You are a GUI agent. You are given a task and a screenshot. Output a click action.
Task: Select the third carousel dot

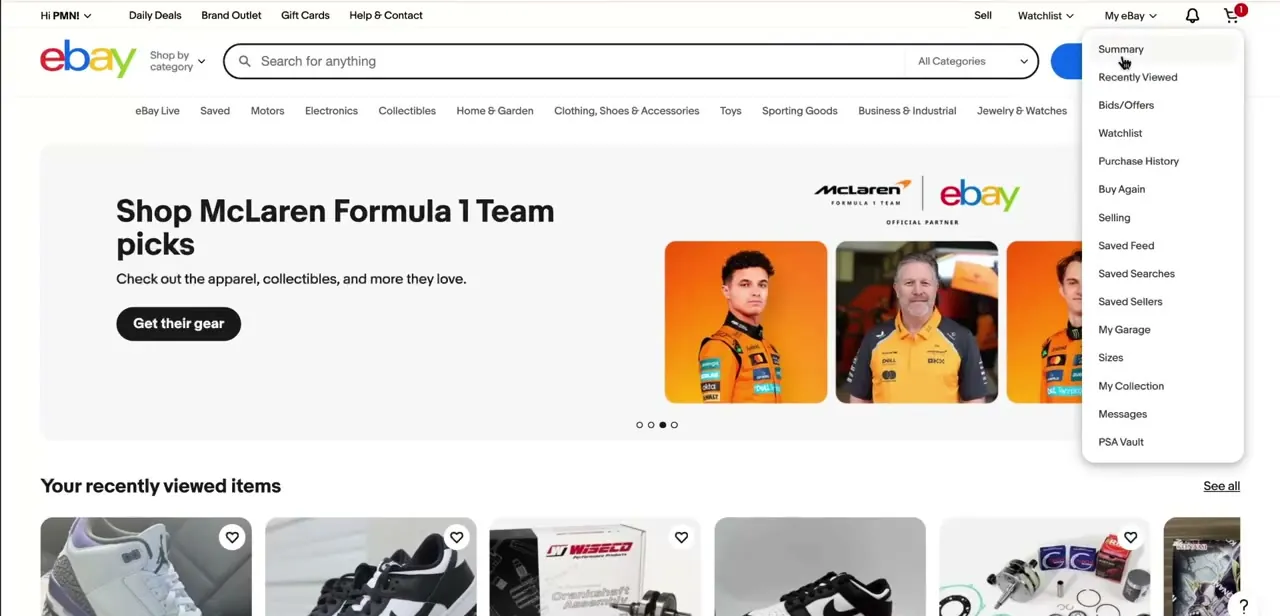[x=662, y=425]
